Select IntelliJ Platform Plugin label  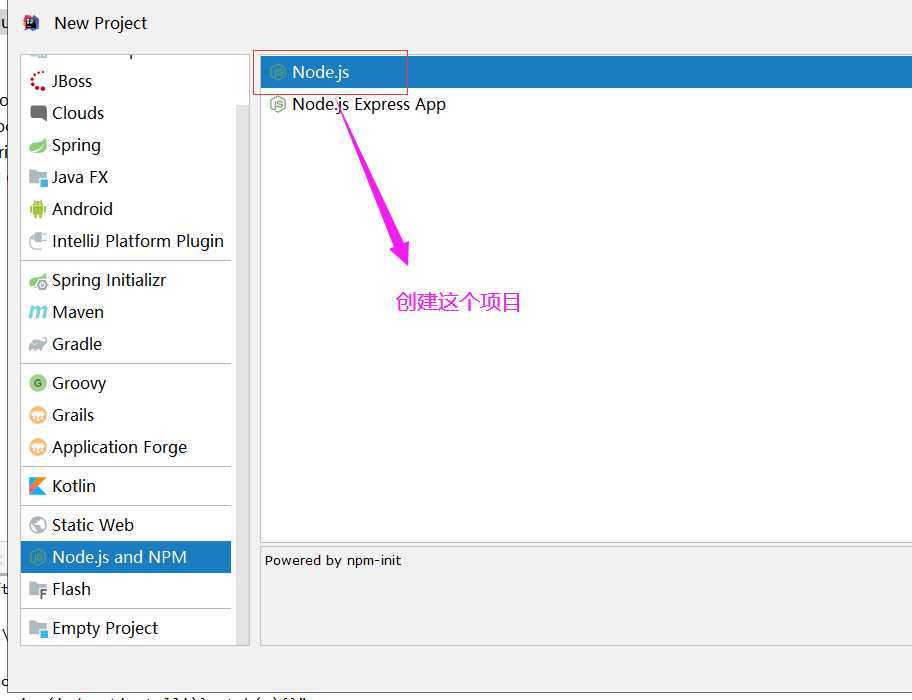tap(138, 241)
